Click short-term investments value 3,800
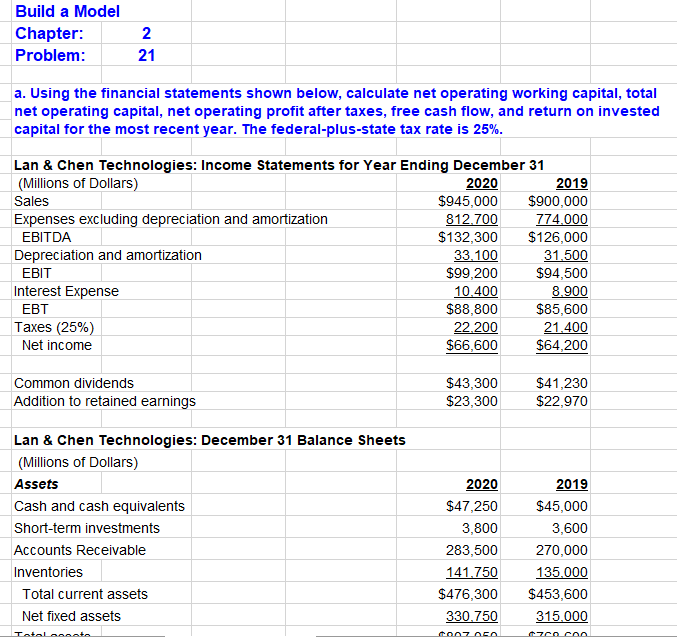Viewport: 677px width, 637px height. pos(480,528)
